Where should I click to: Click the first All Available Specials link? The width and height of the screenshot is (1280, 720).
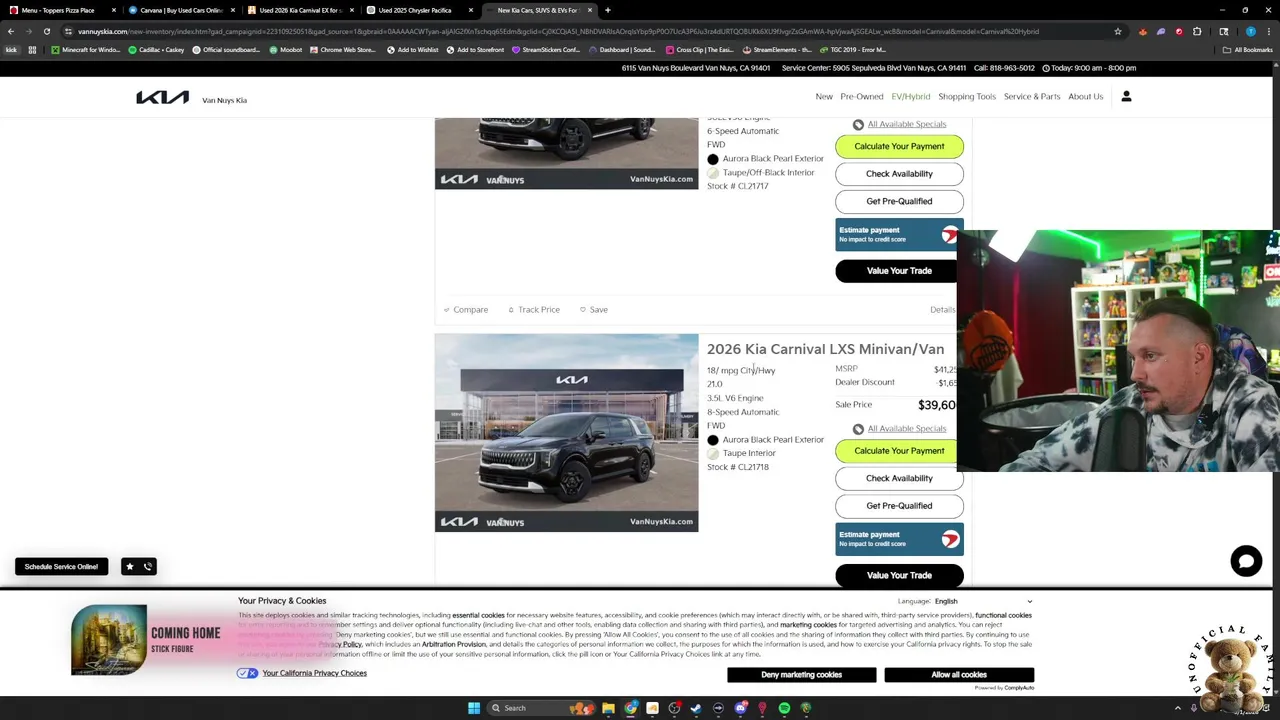point(906,124)
